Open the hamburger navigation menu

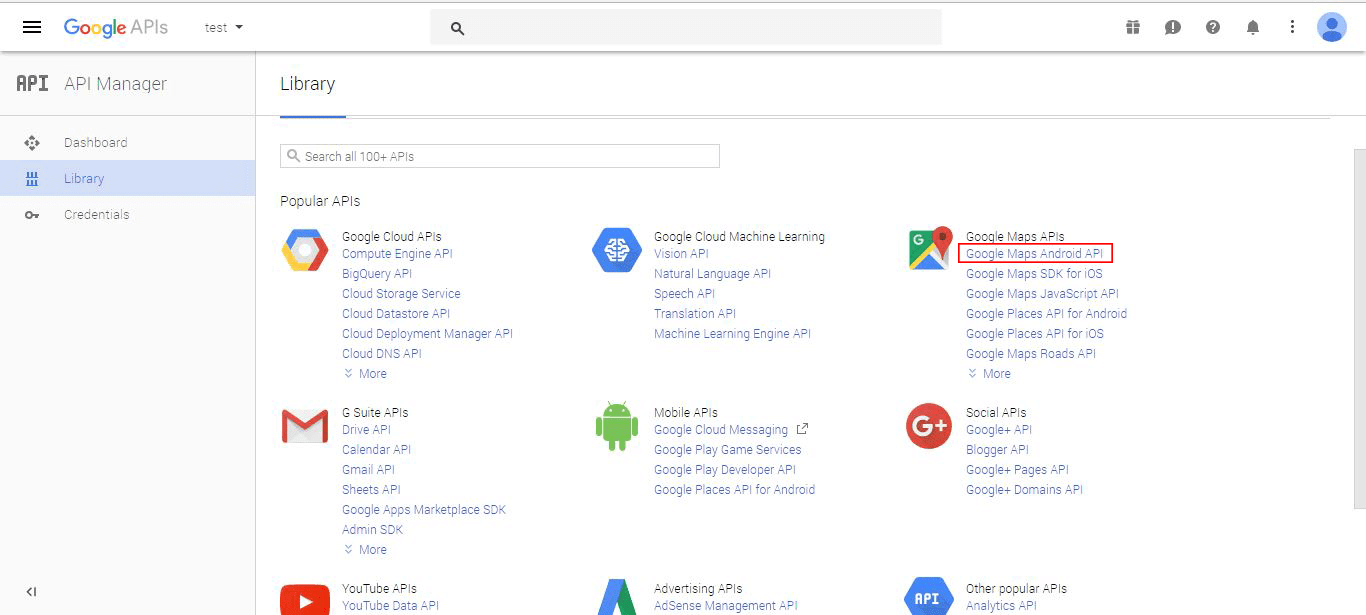point(32,27)
